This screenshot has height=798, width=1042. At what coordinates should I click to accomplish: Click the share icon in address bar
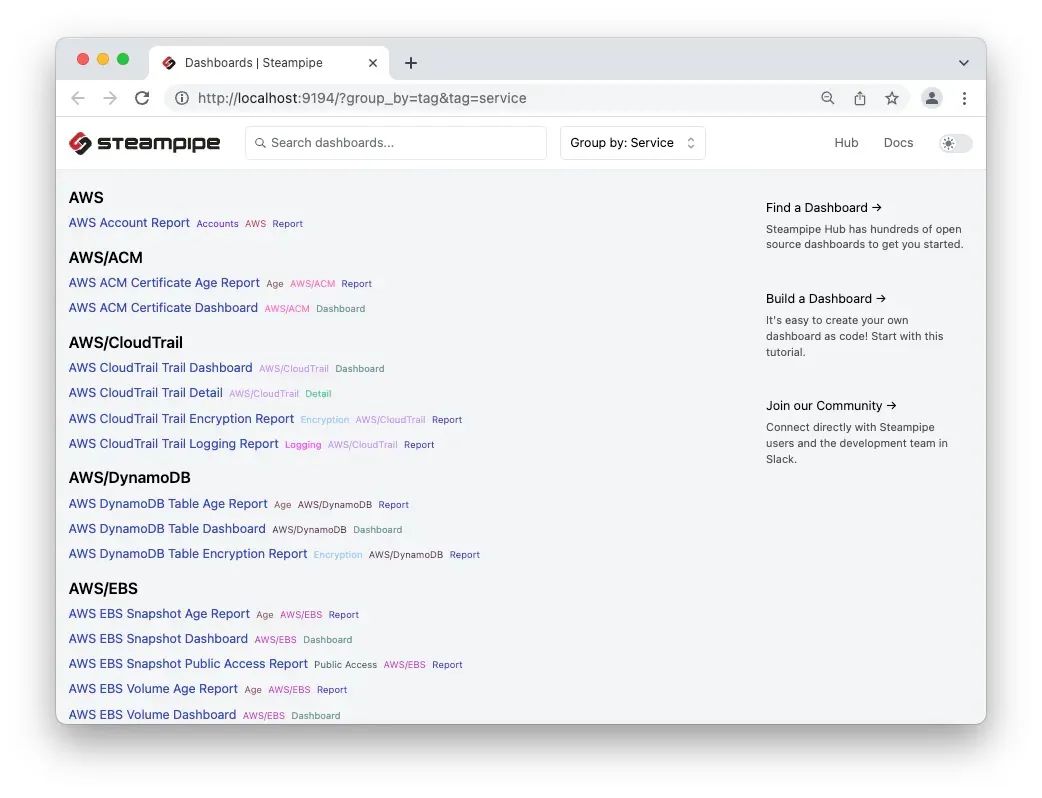click(x=860, y=98)
